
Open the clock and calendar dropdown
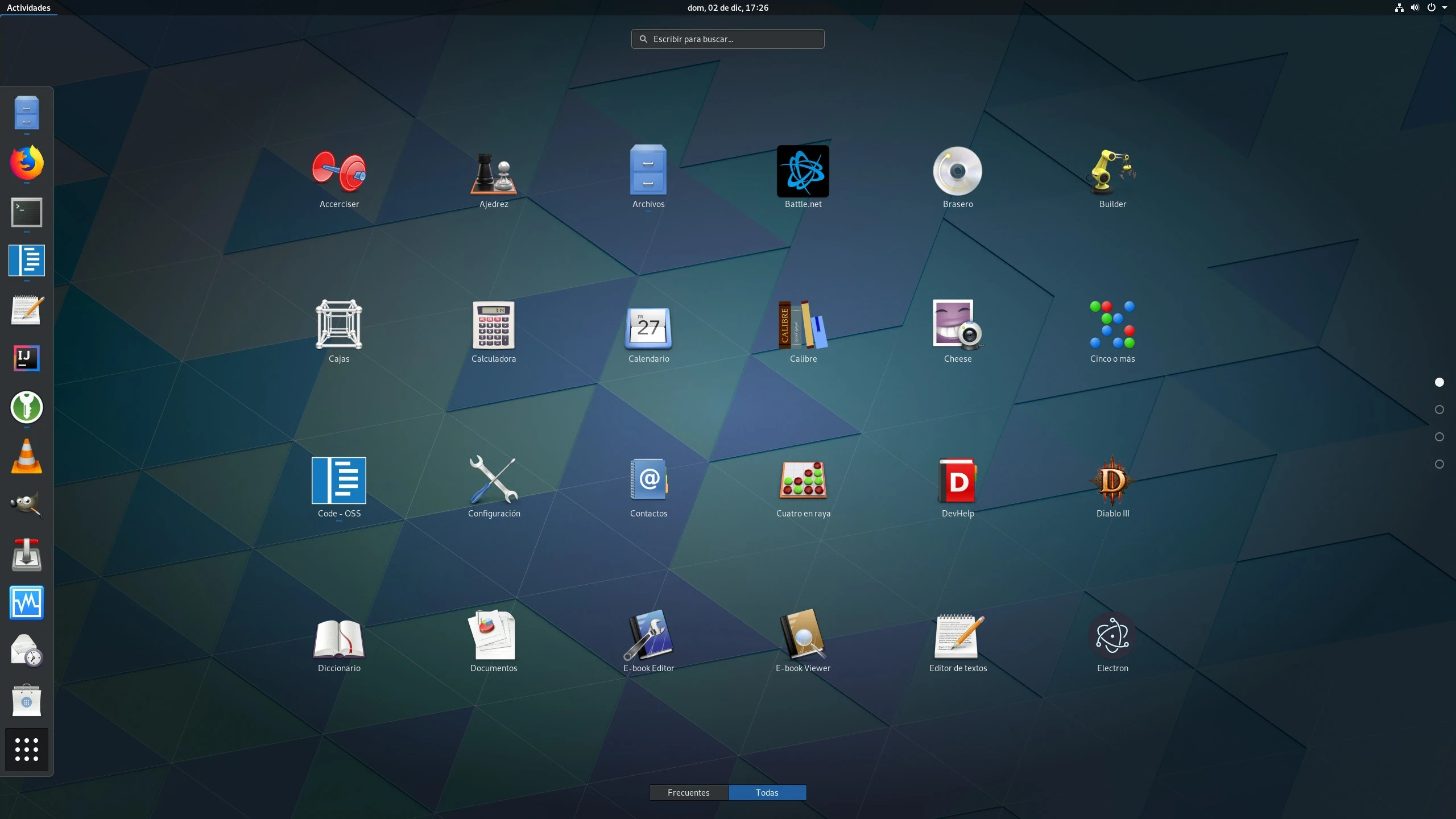click(727, 8)
